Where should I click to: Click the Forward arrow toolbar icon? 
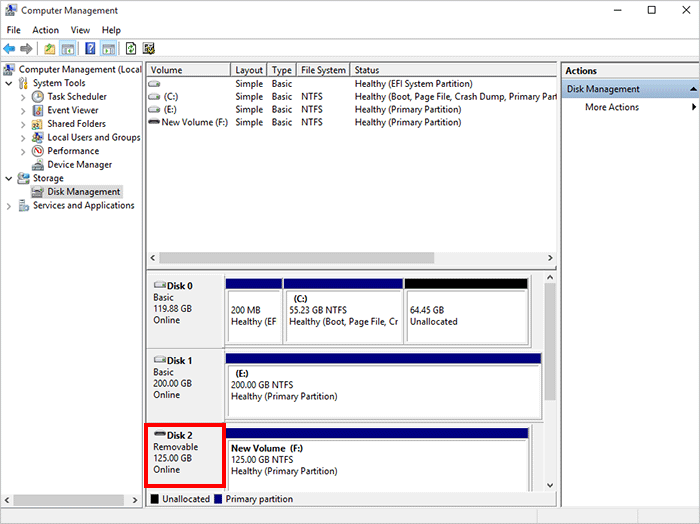tap(26, 48)
